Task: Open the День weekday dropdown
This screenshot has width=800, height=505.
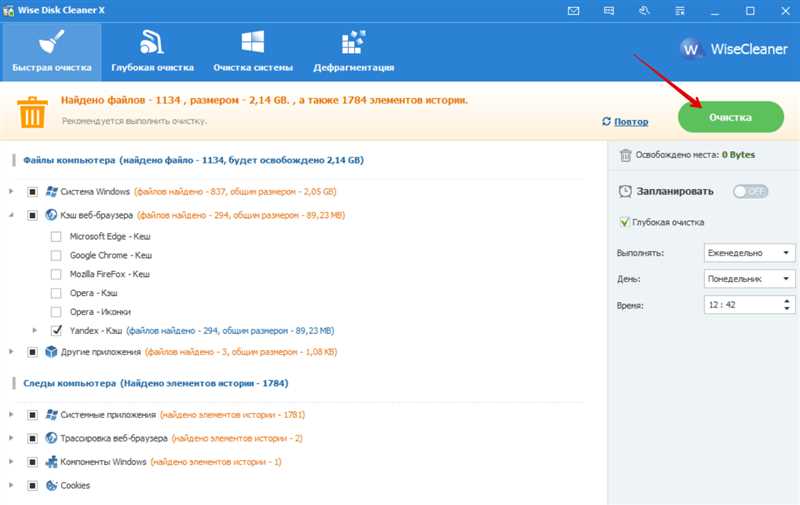Action: click(749, 279)
